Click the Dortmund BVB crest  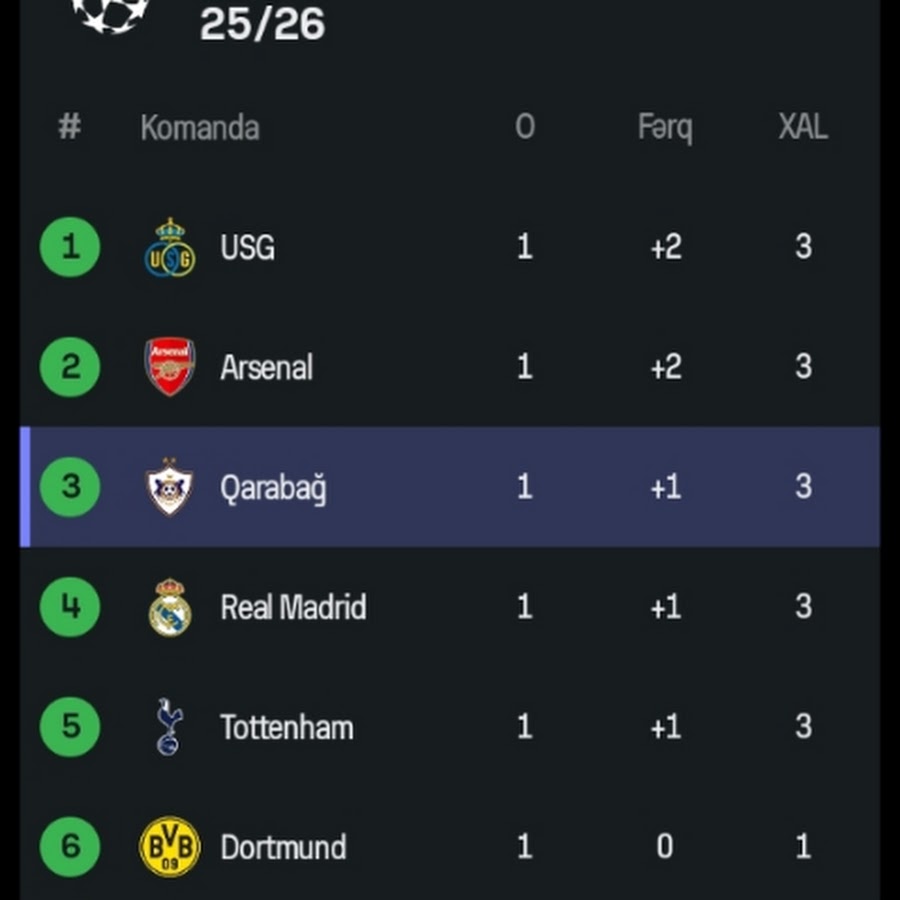[170, 847]
